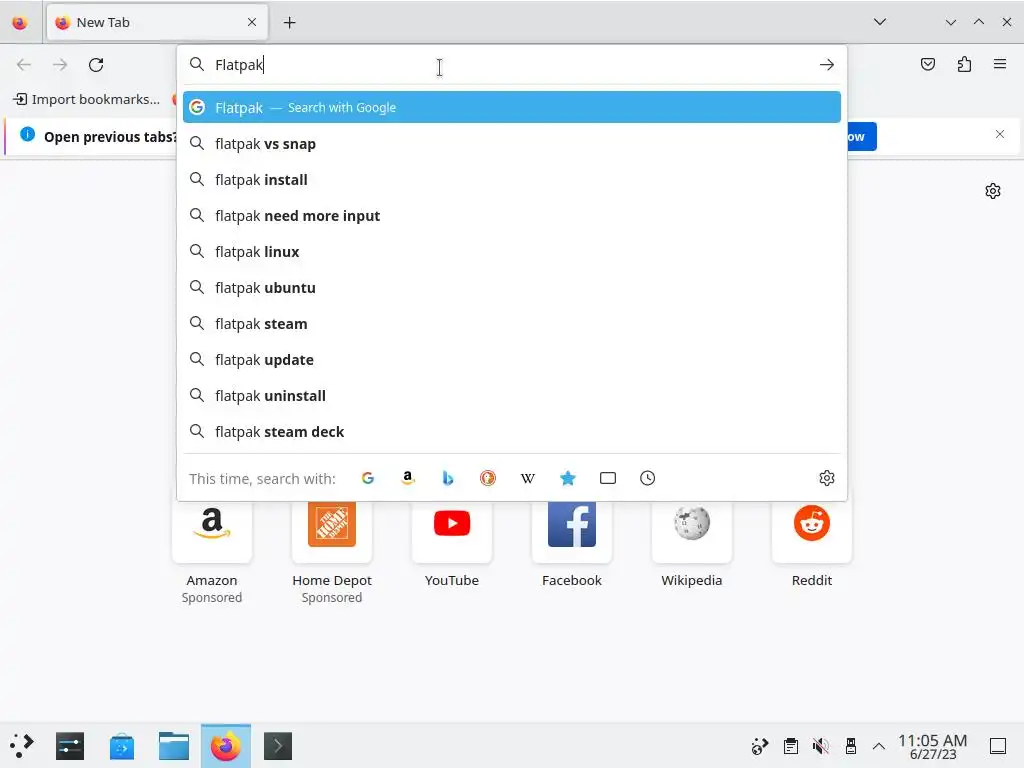Click Import bookmarks in bookmarks toolbar

(87, 99)
